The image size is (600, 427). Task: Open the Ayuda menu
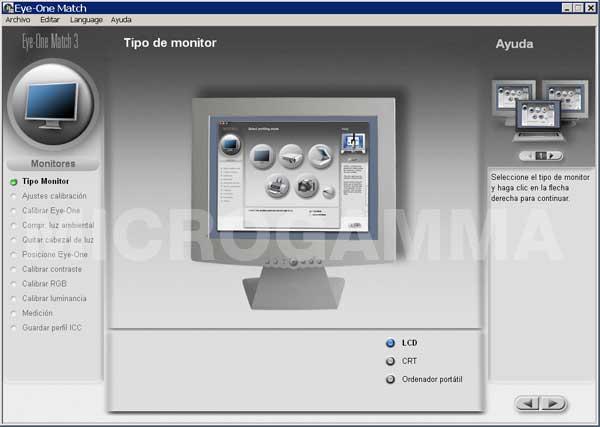point(121,20)
